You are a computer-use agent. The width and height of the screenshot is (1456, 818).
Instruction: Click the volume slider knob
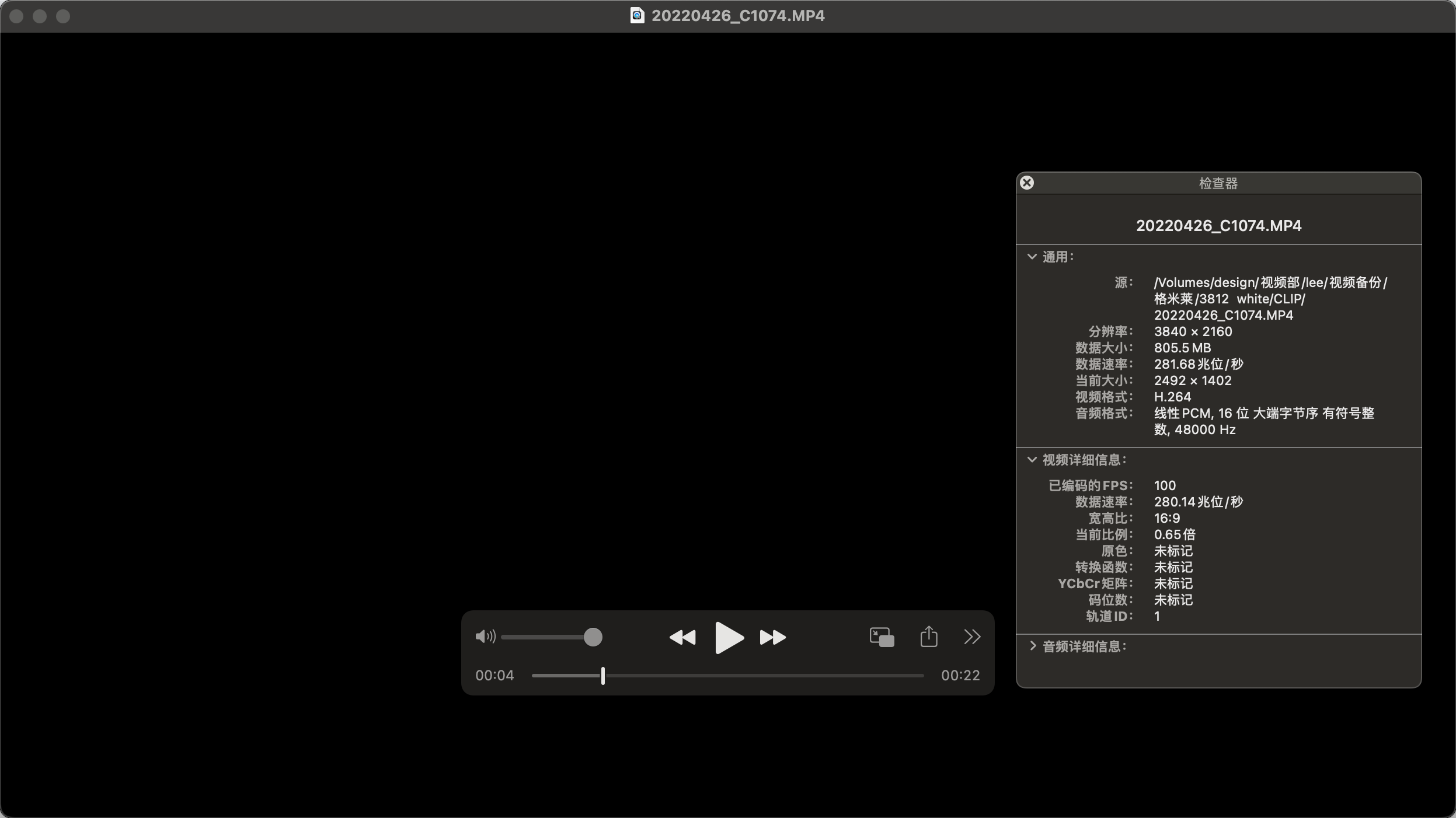pyautogui.click(x=593, y=637)
